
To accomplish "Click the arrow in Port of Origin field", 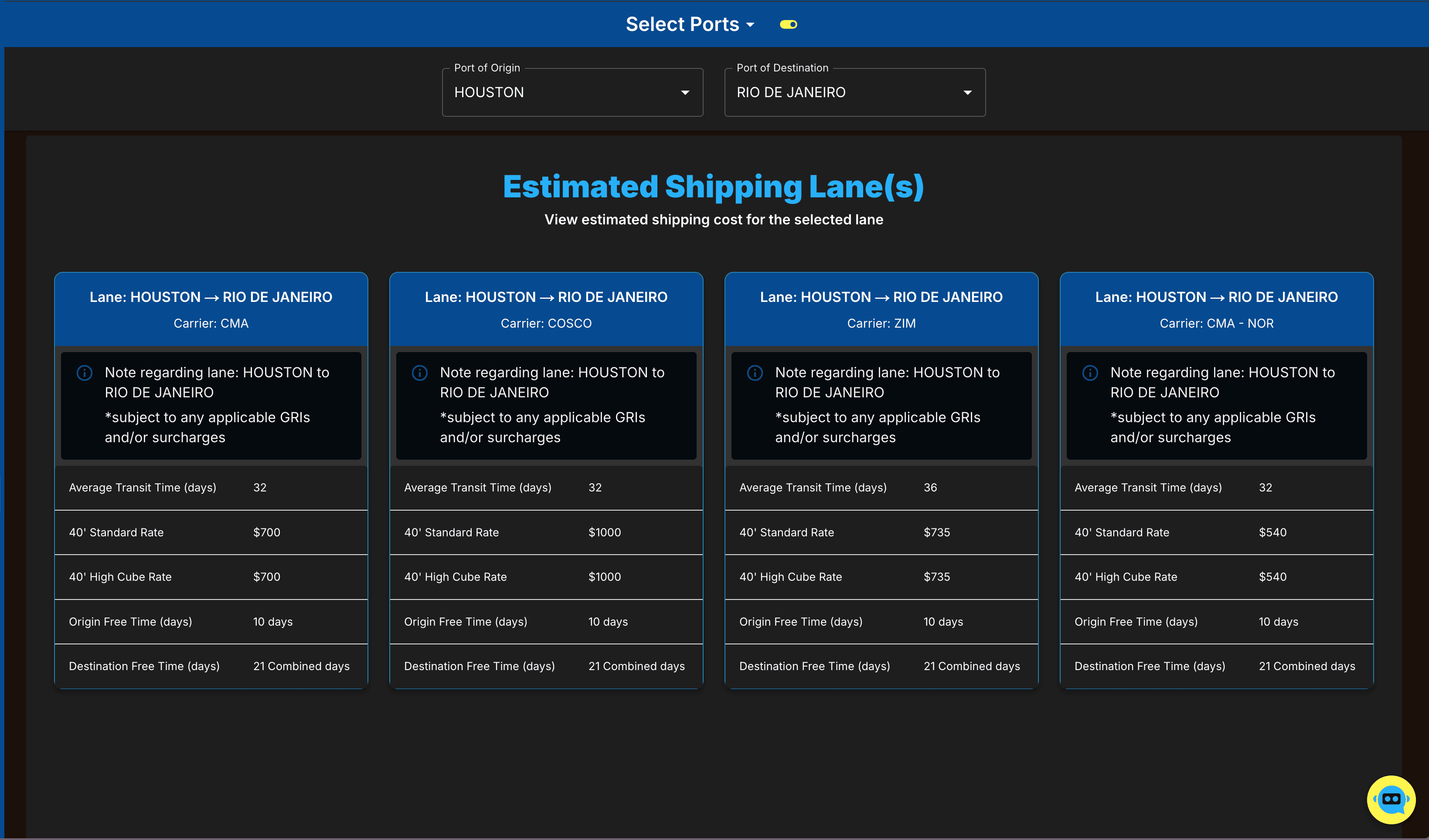I will point(685,92).
